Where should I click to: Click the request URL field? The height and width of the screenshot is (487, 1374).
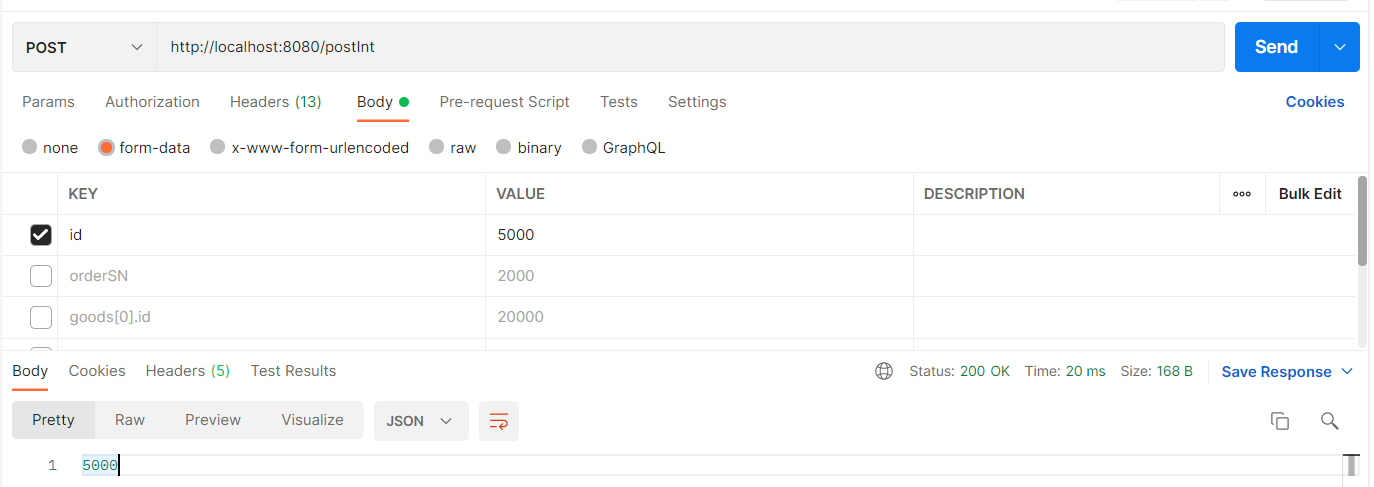(x=690, y=47)
